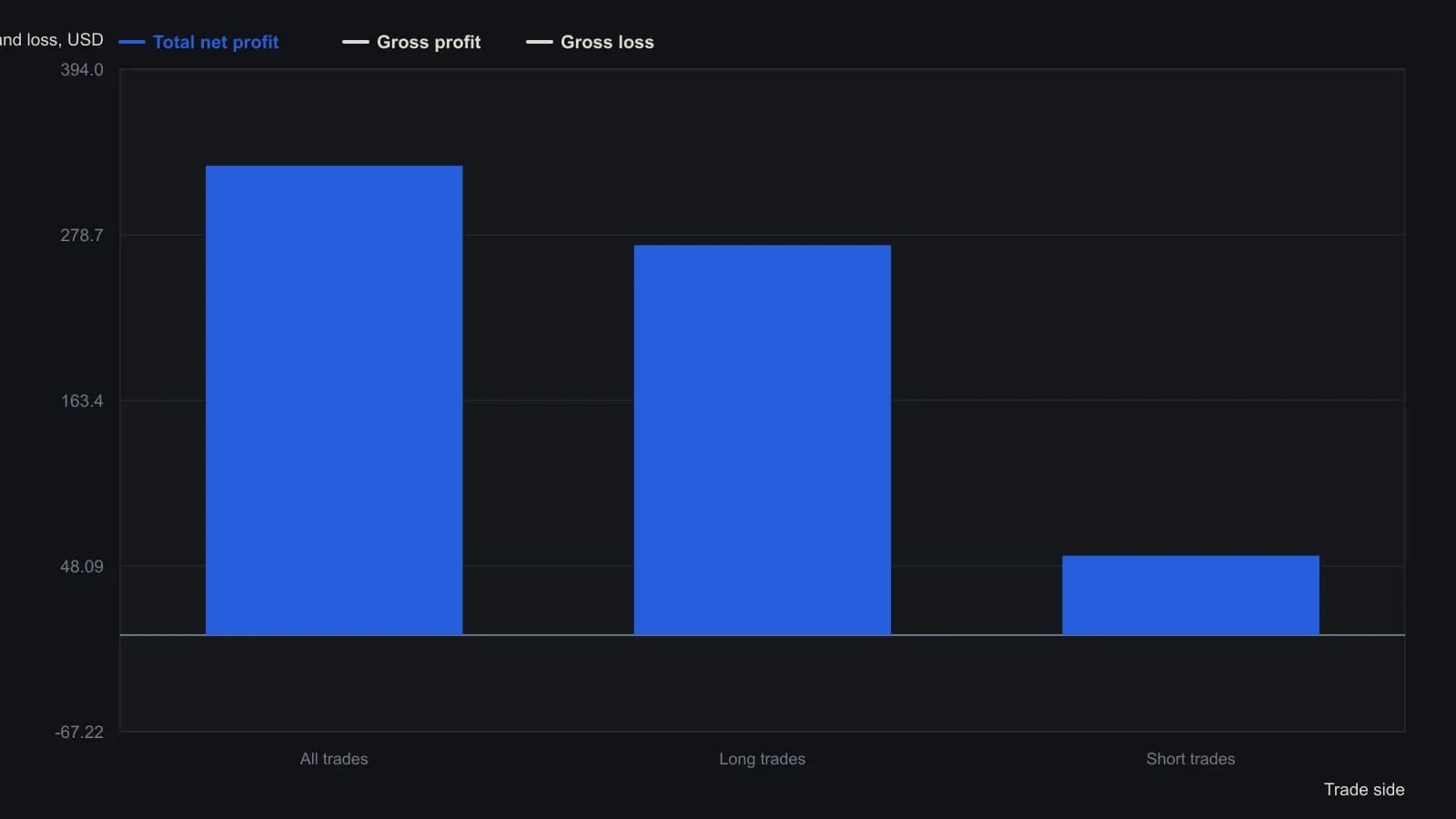
Task: Select the Long trades bar
Action: 763,440
